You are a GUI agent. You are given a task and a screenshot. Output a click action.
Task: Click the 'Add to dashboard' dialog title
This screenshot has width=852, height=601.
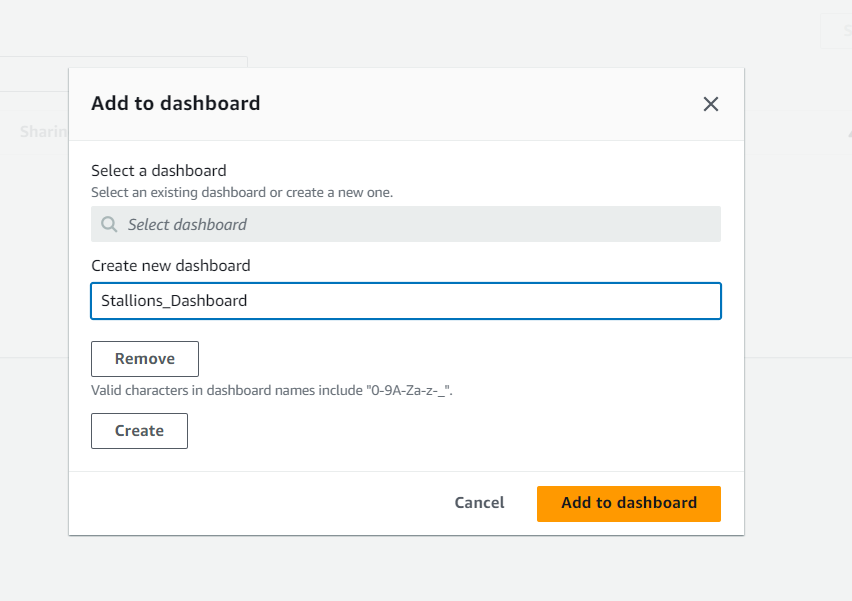(176, 103)
